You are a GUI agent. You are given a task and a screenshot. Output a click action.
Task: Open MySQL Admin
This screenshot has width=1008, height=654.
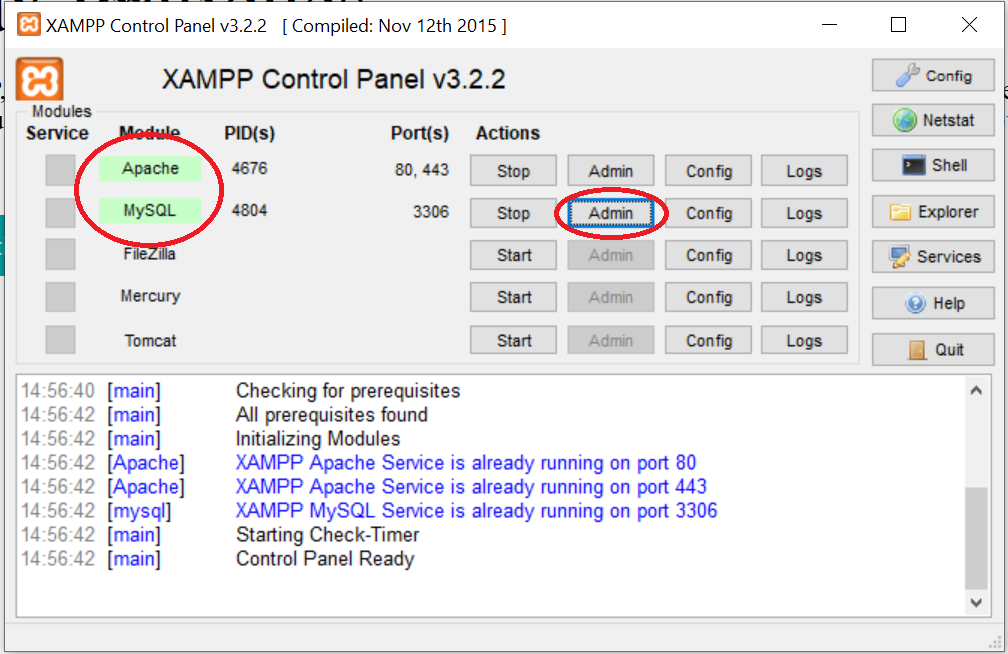click(610, 213)
